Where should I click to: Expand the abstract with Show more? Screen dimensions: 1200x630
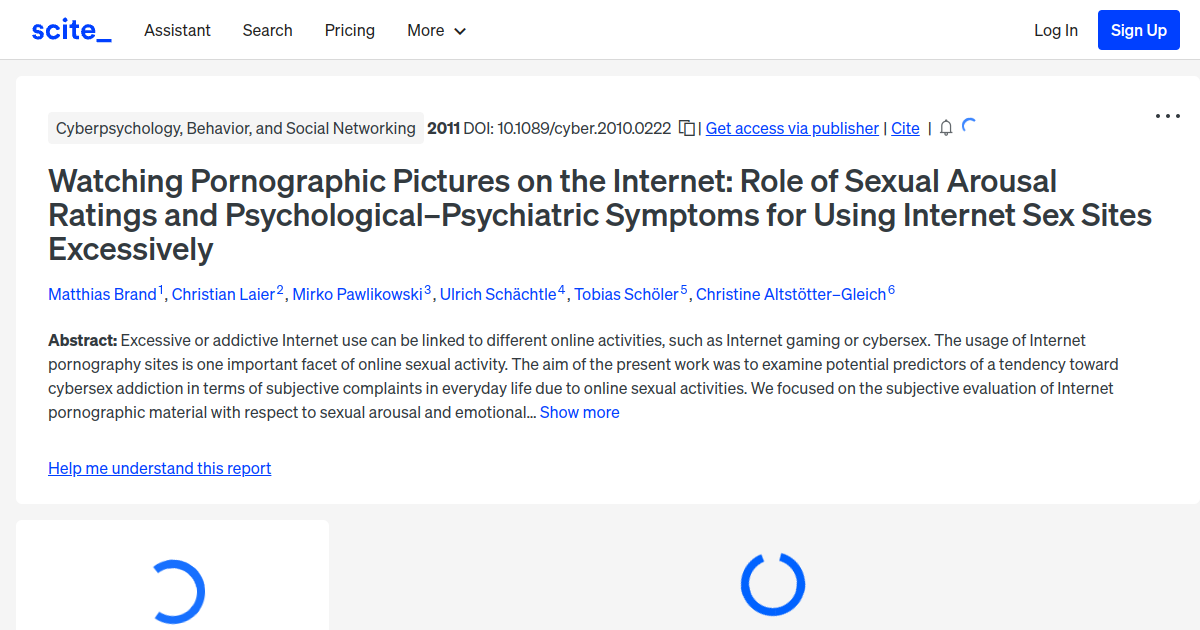(580, 412)
